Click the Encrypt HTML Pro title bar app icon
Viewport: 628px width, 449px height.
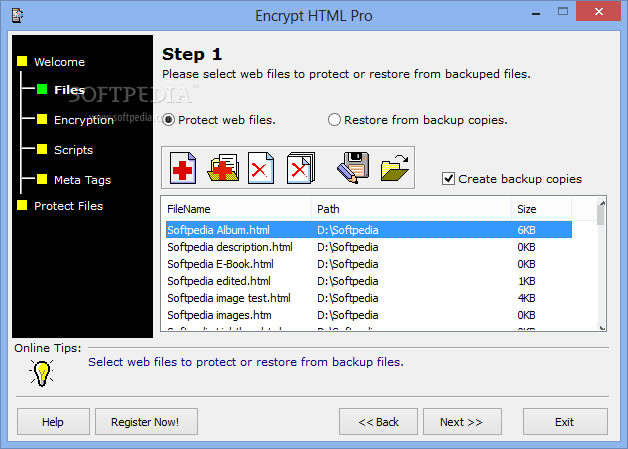(x=17, y=16)
